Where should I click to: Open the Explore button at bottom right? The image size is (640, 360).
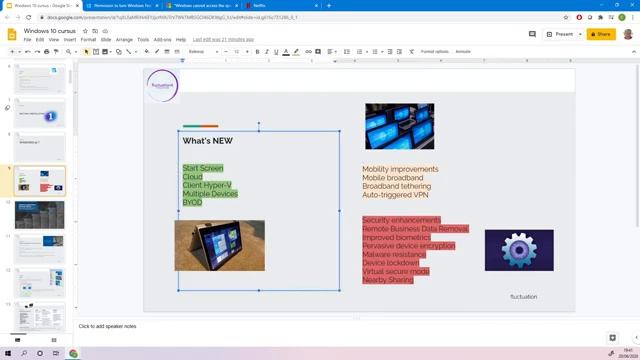(x=612, y=338)
